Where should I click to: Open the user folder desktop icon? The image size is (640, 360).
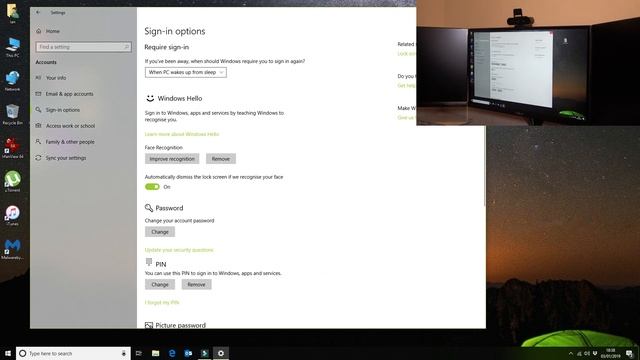[12, 12]
